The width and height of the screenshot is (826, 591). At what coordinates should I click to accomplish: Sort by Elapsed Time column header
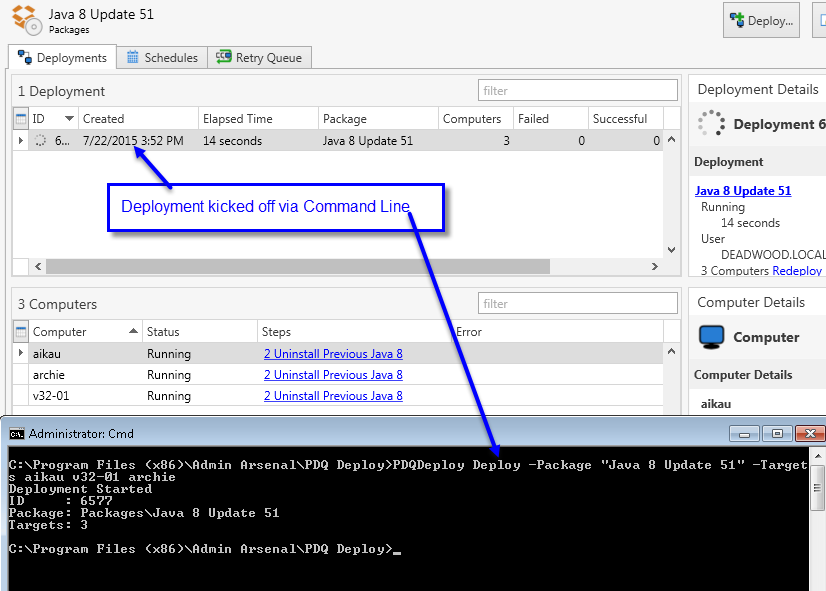tap(258, 119)
